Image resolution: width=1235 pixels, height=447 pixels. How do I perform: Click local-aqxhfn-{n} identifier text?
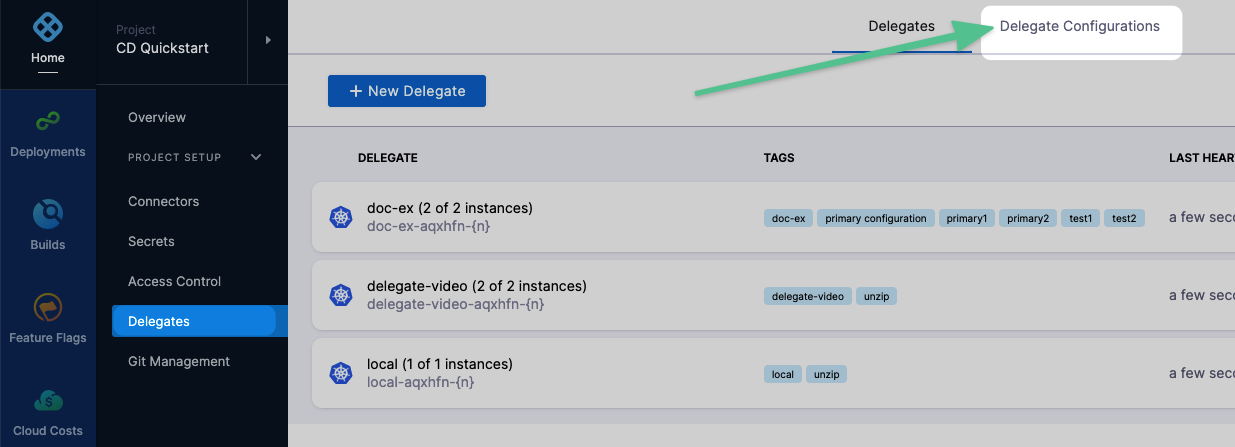[x=420, y=382]
